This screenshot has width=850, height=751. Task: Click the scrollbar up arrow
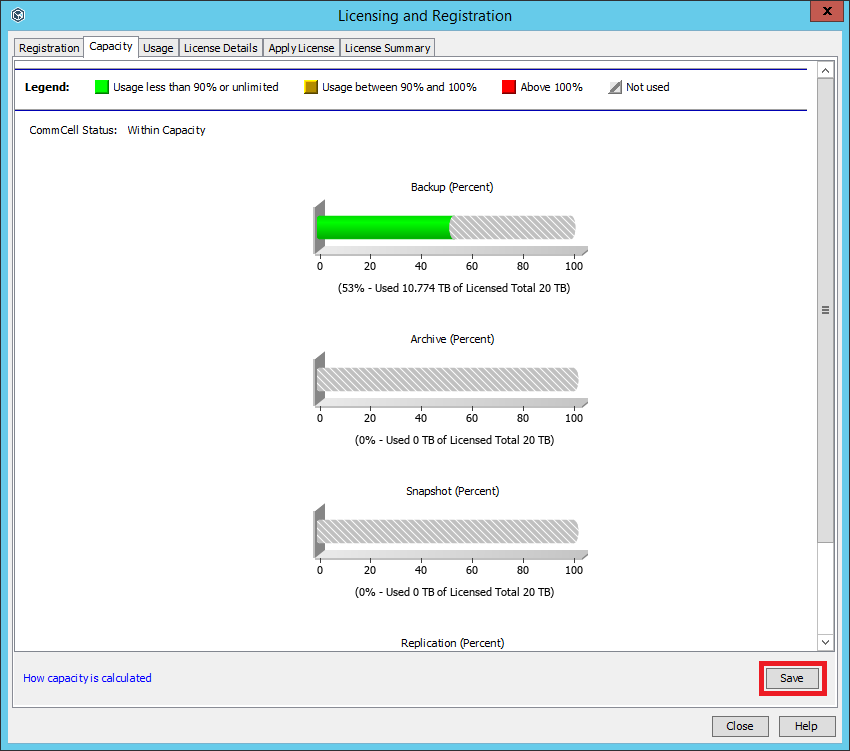[825, 70]
